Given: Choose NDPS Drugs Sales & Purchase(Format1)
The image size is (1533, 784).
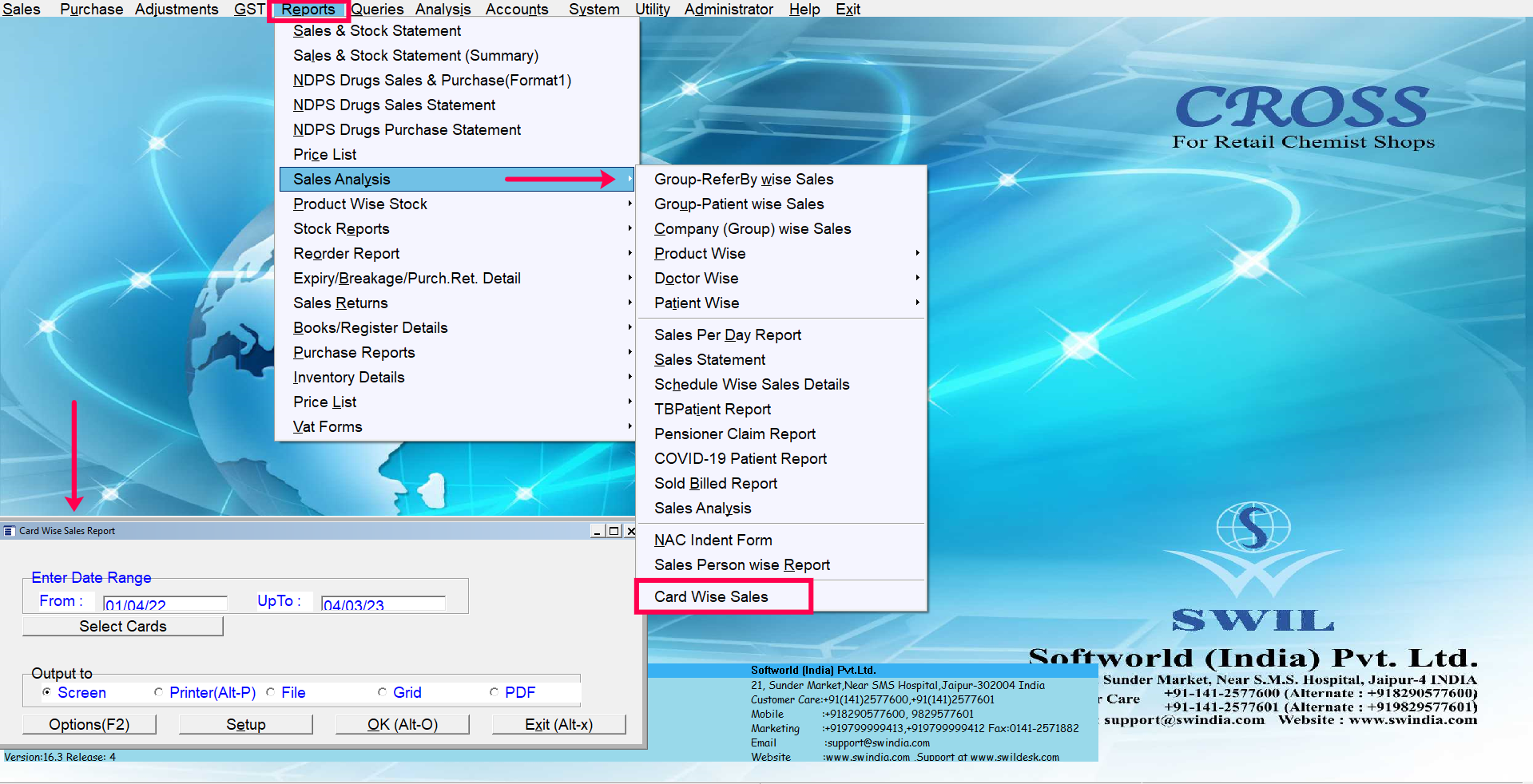Looking at the screenshot, I should click(457, 81).
